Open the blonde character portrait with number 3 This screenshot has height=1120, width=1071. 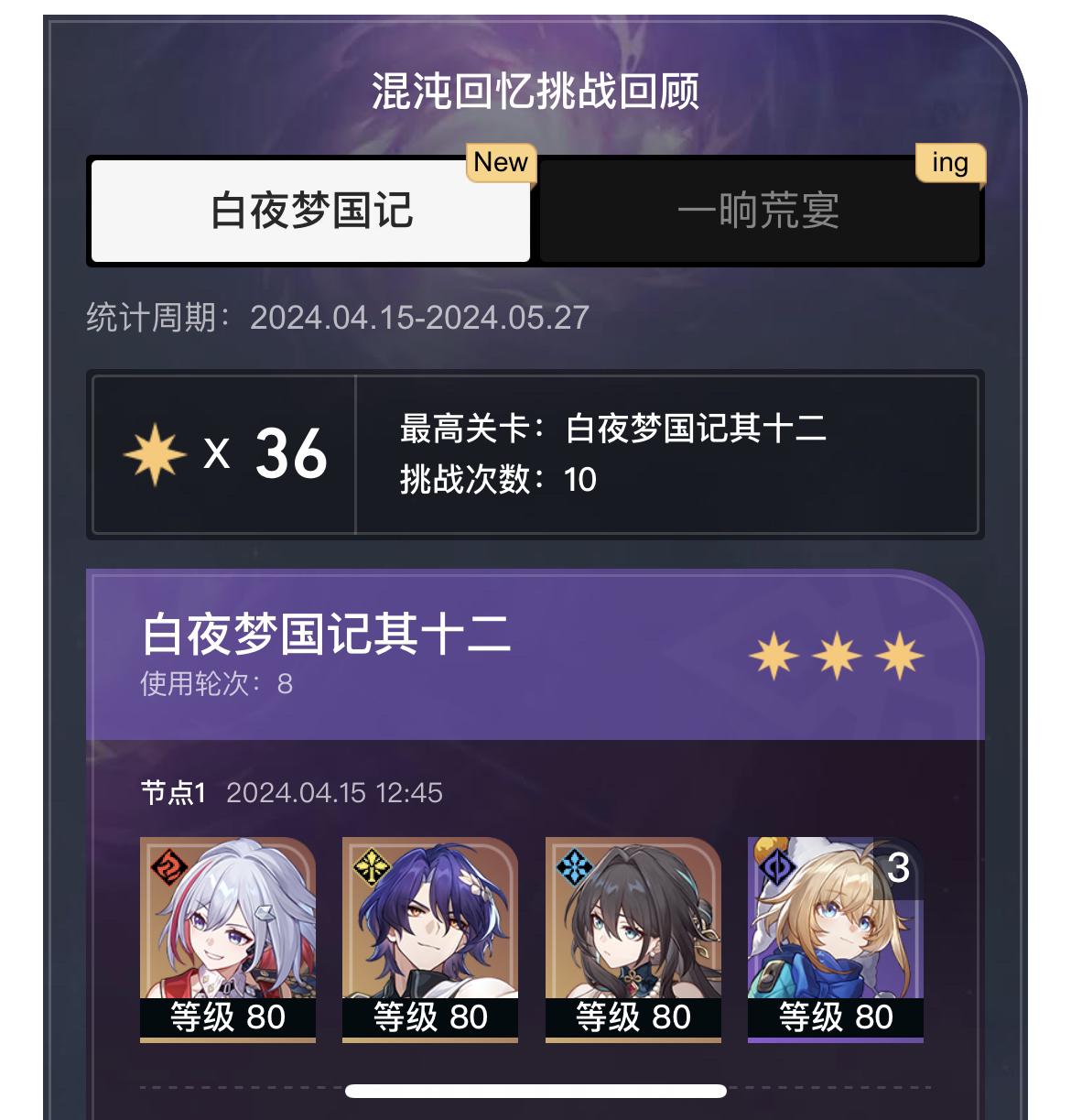[x=836, y=939]
